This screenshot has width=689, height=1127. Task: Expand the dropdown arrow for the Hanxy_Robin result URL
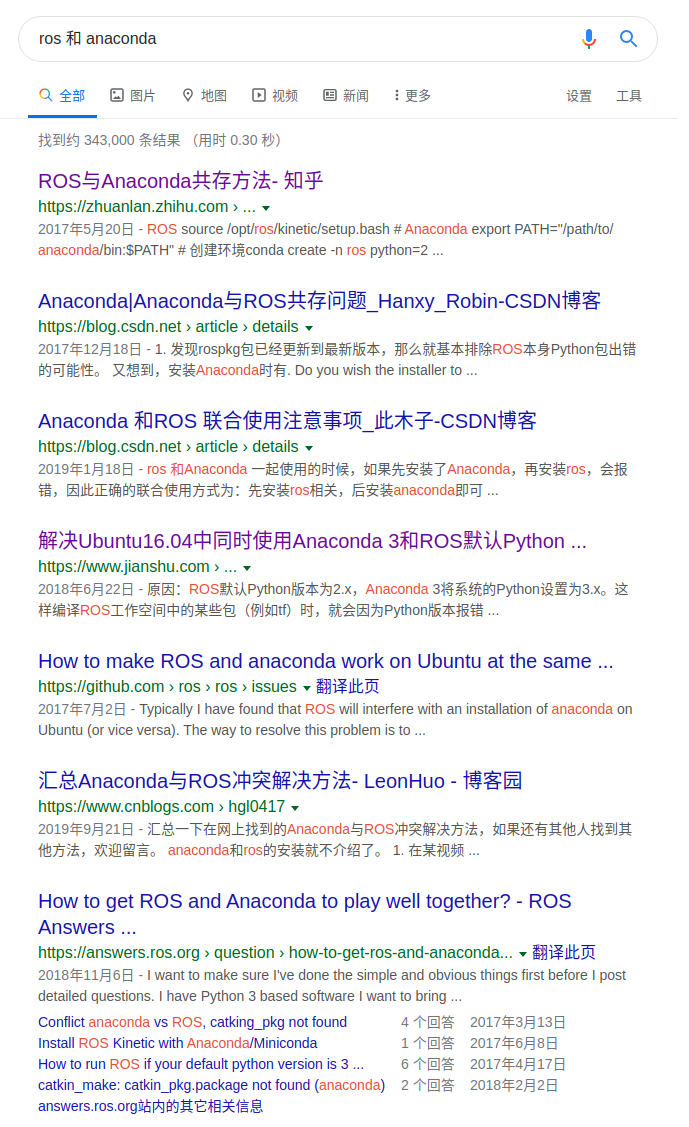tap(309, 328)
